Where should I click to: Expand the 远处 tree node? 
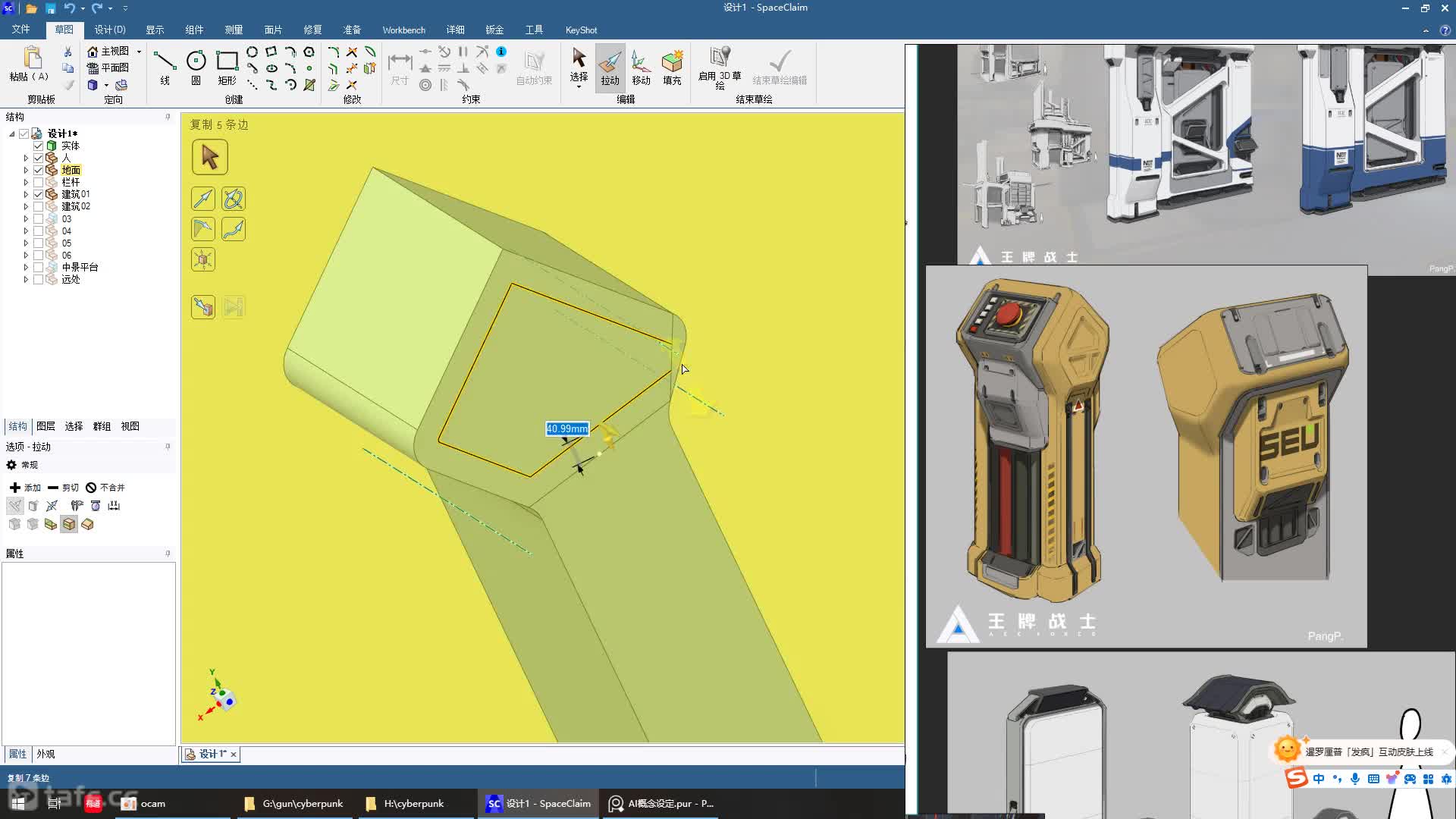(26, 279)
